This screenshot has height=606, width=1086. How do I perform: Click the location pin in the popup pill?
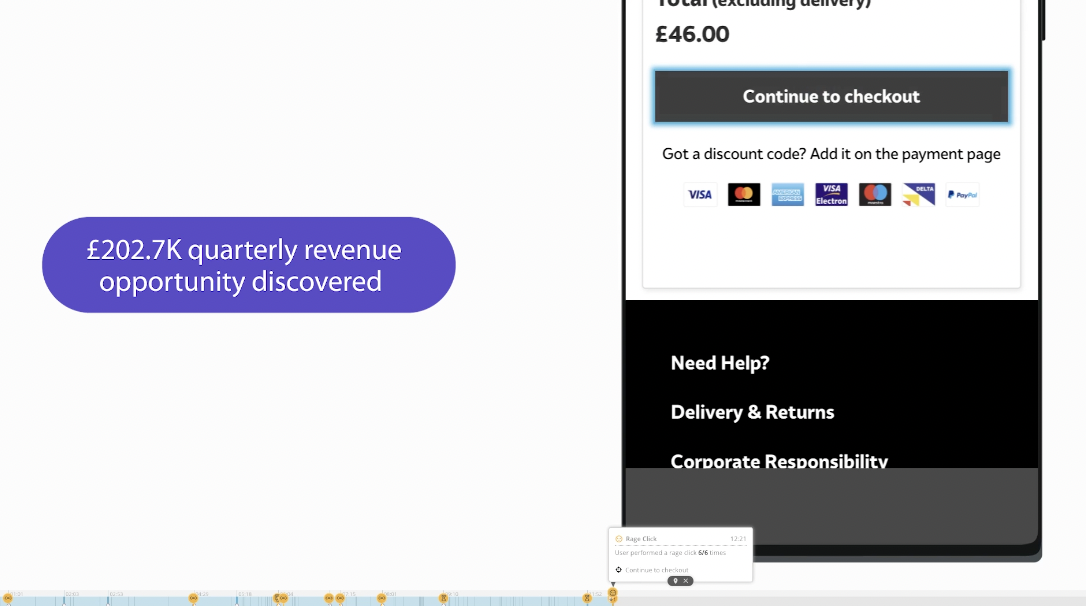click(x=676, y=580)
